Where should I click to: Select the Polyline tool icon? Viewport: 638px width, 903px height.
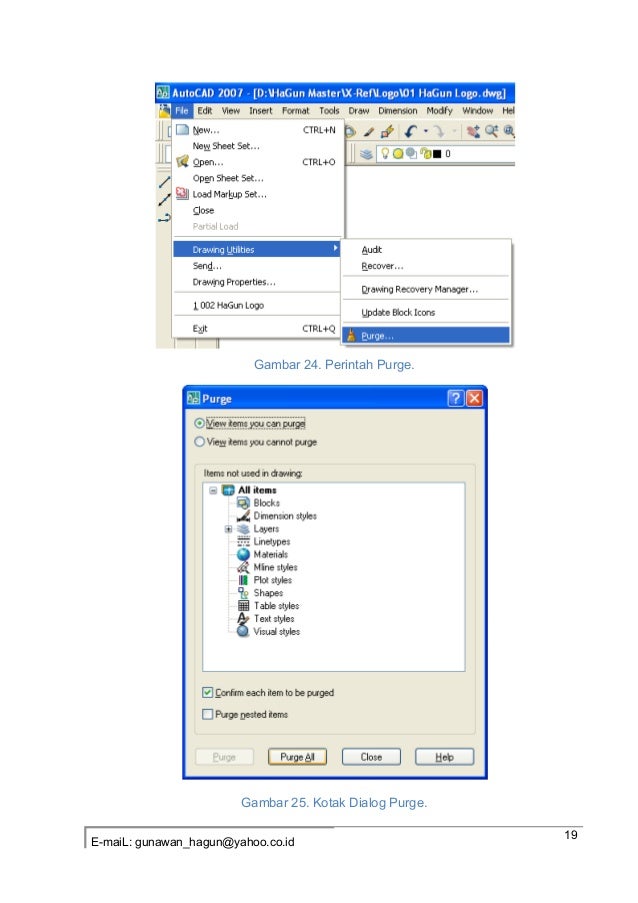click(x=165, y=218)
